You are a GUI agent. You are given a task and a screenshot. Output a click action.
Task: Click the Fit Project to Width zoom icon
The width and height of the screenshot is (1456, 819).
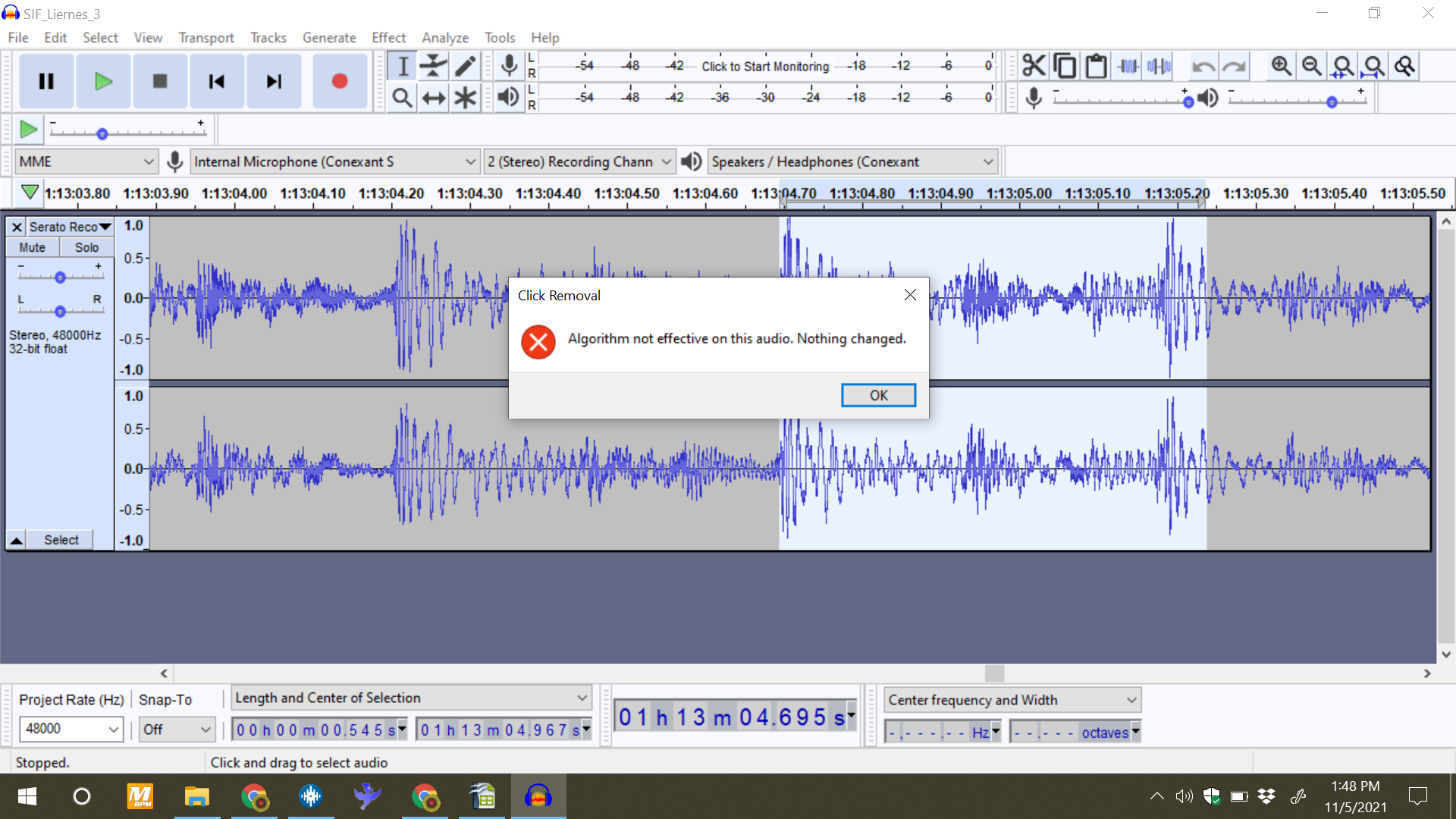tap(1374, 66)
